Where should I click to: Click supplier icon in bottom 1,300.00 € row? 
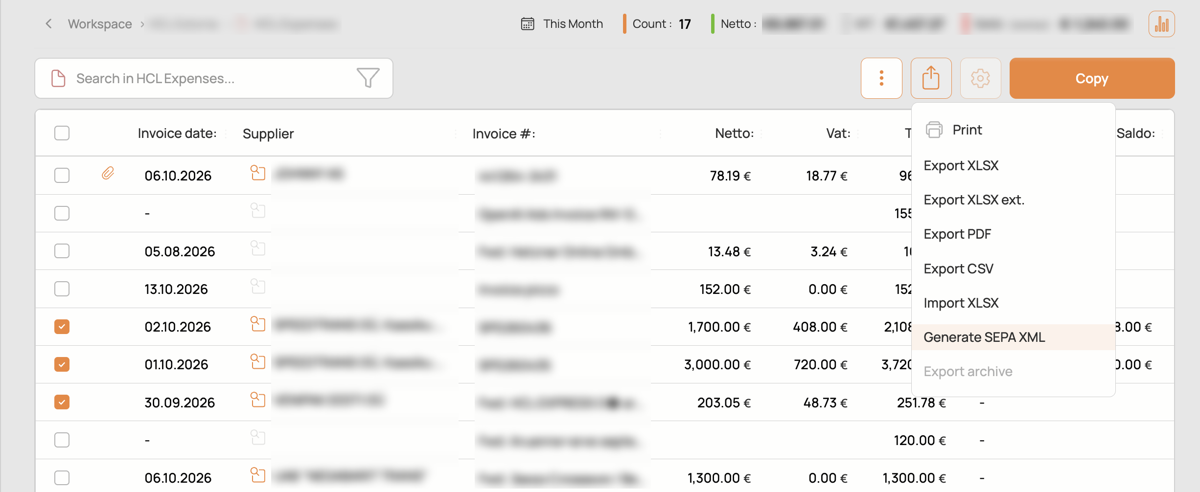[258, 476]
